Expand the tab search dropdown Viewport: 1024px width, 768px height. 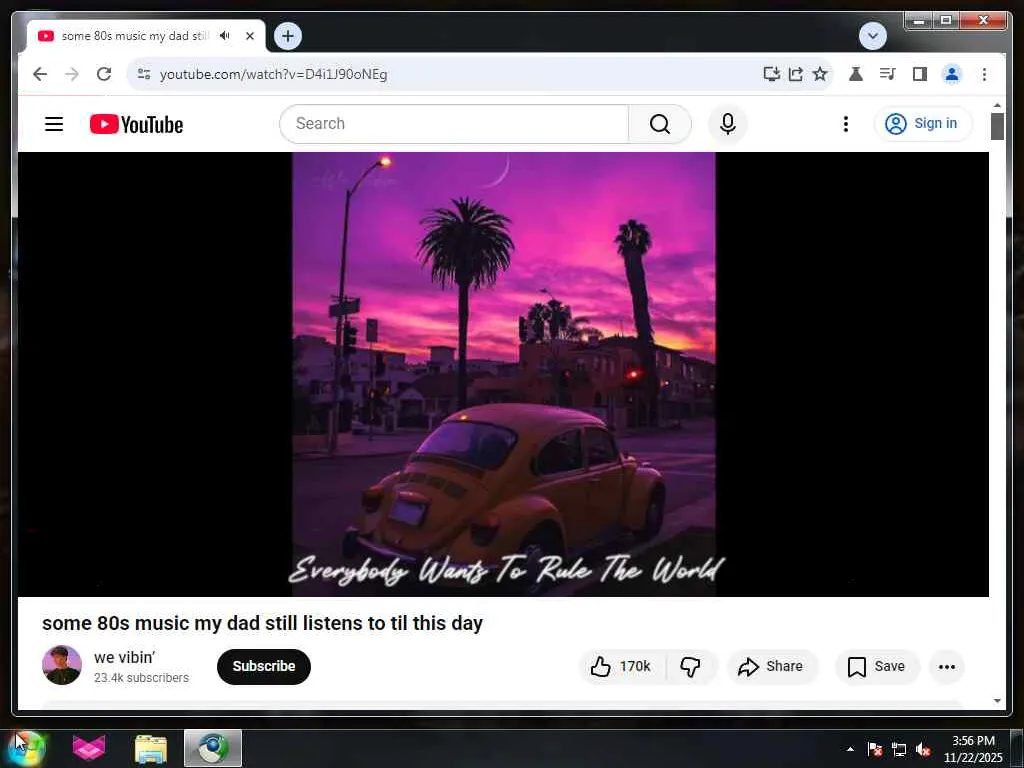click(872, 36)
